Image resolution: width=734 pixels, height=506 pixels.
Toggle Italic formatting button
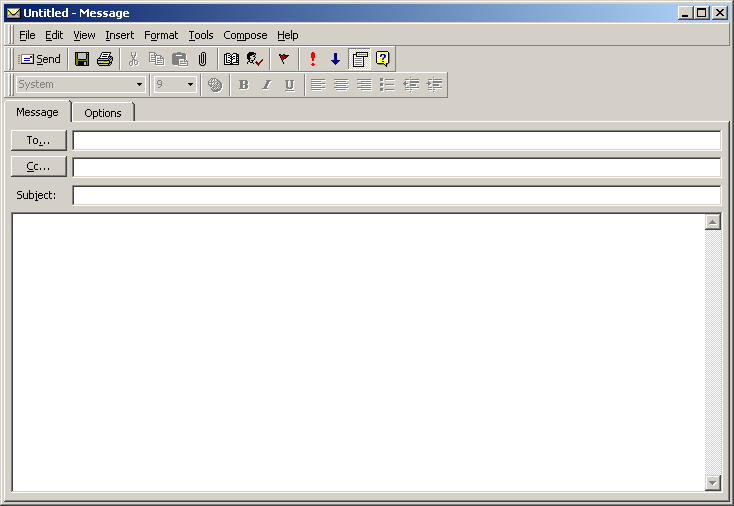(266, 85)
